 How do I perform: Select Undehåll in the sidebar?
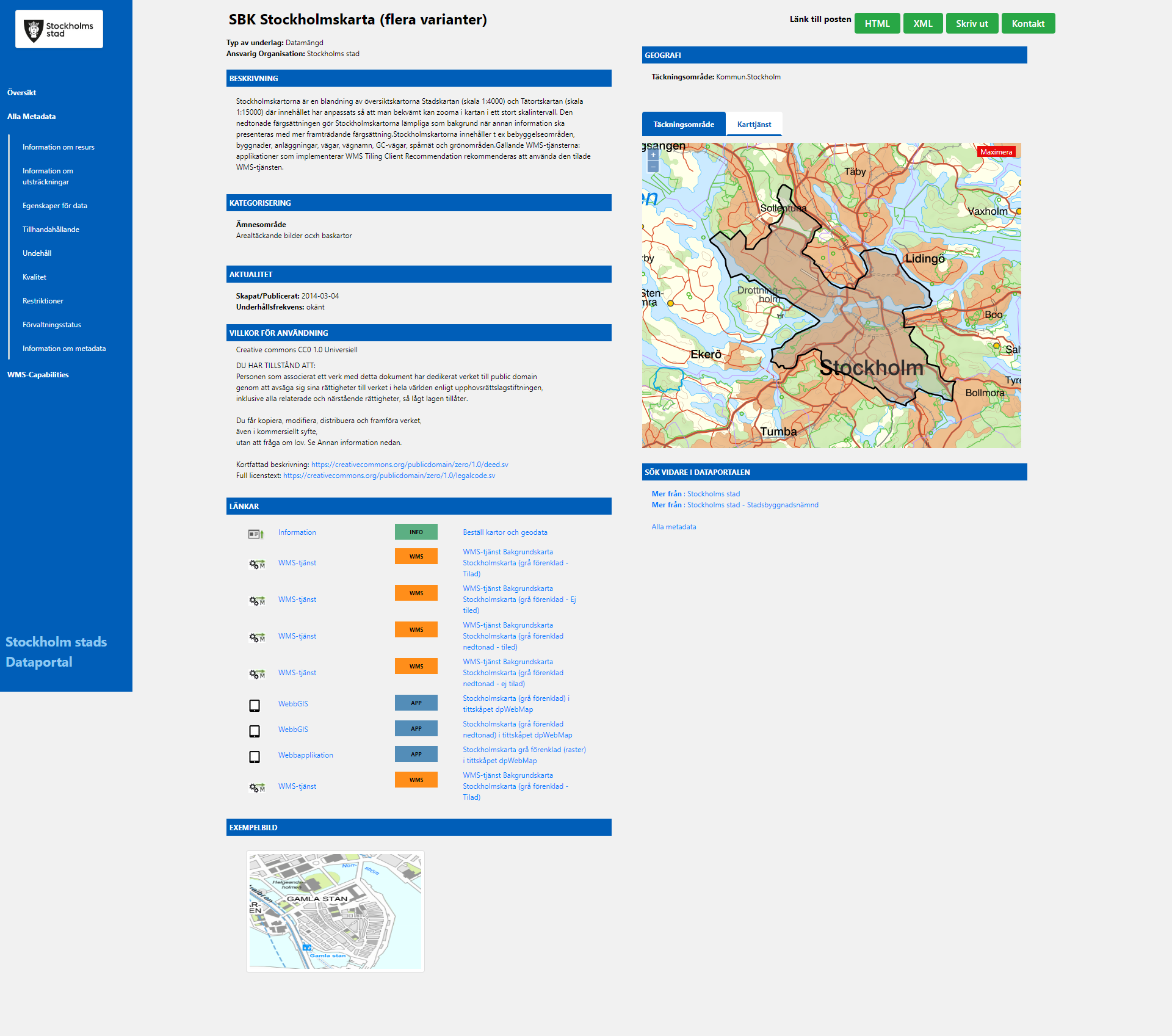point(37,253)
